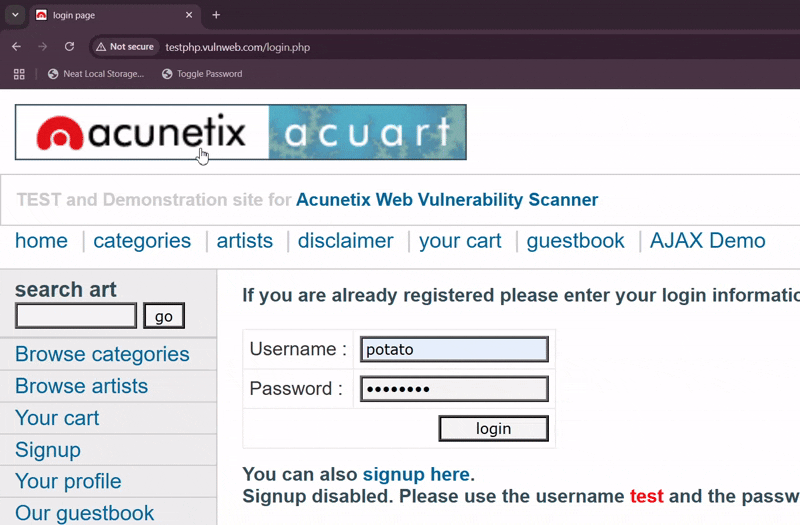Viewport: 800px width, 525px height.
Task: Submit the form with the login button
Action: 493,429
